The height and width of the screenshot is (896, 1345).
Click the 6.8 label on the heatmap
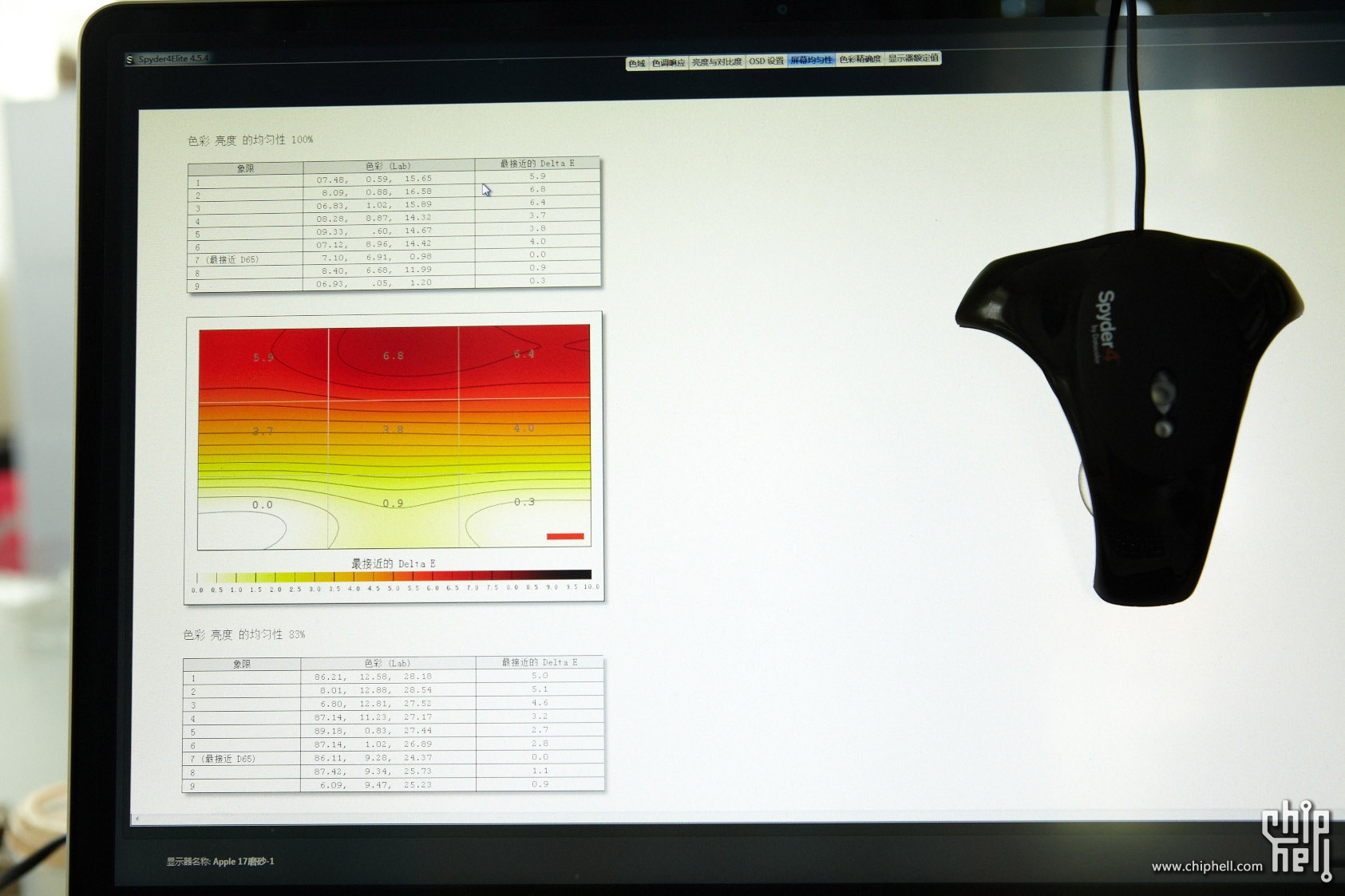394,356
